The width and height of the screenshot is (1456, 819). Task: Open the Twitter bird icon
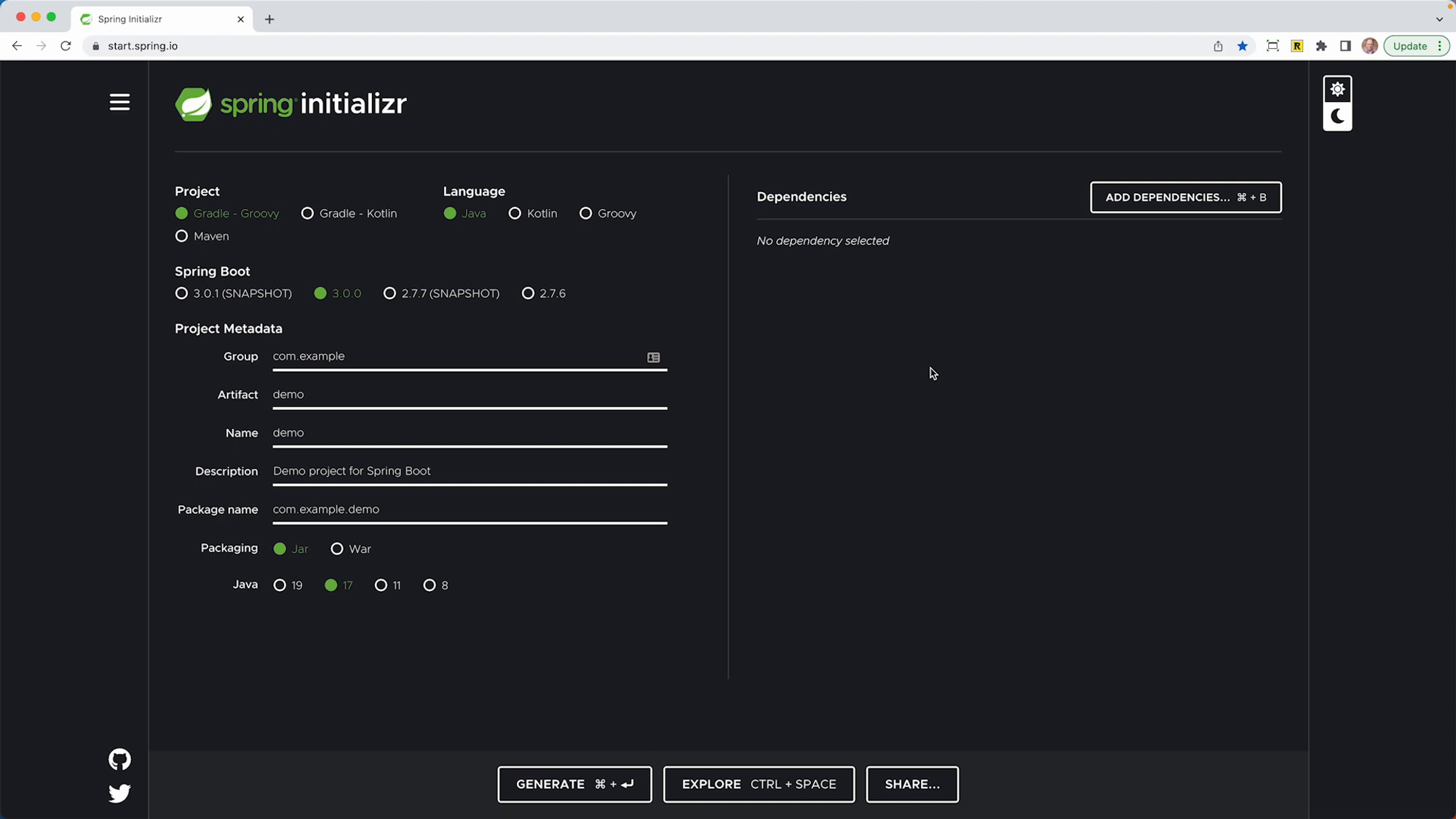119,793
